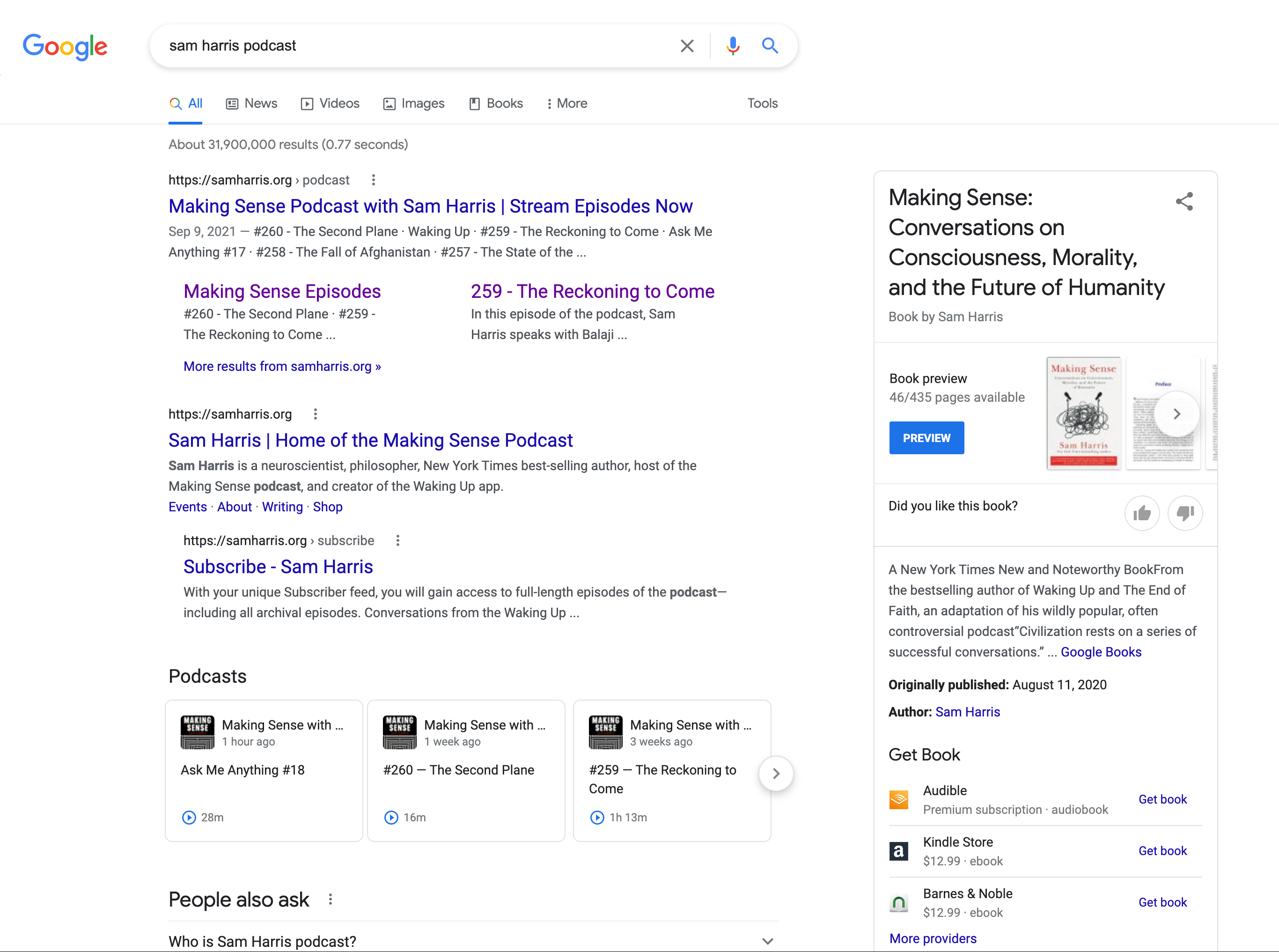Viewport: 1279px width, 952px height.
Task: Click Making Sense logo on #259 card
Action: pos(605,733)
